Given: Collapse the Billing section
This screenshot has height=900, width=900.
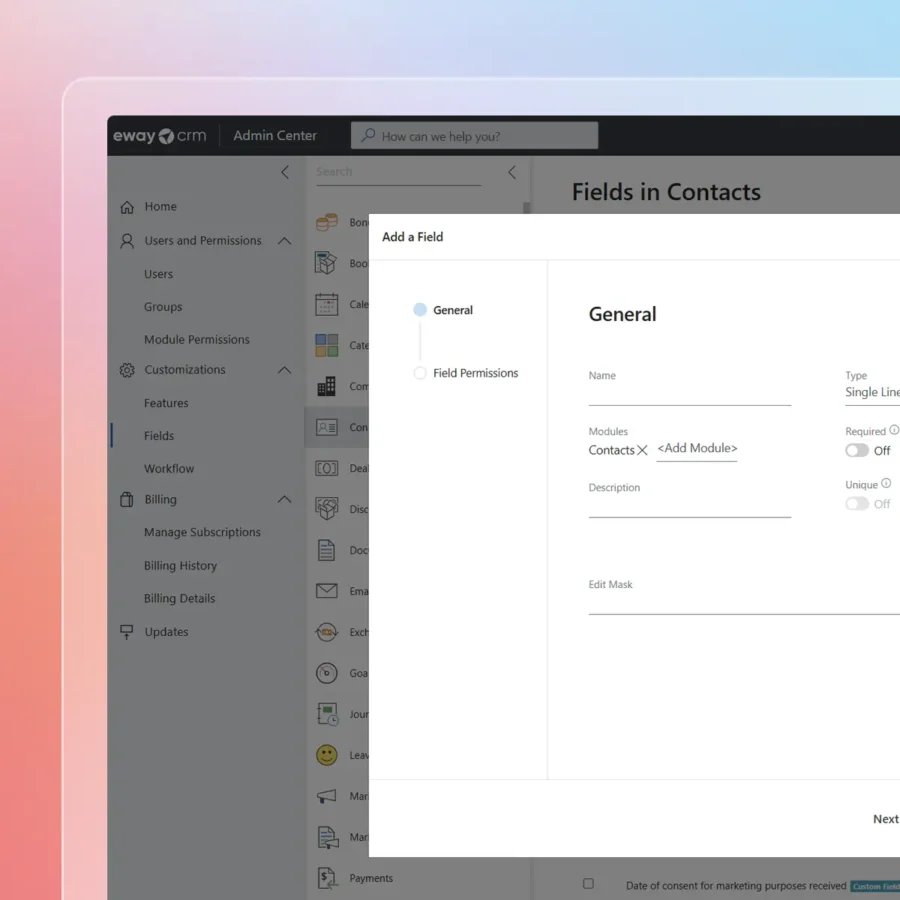Looking at the screenshot, I should [284, 499].
